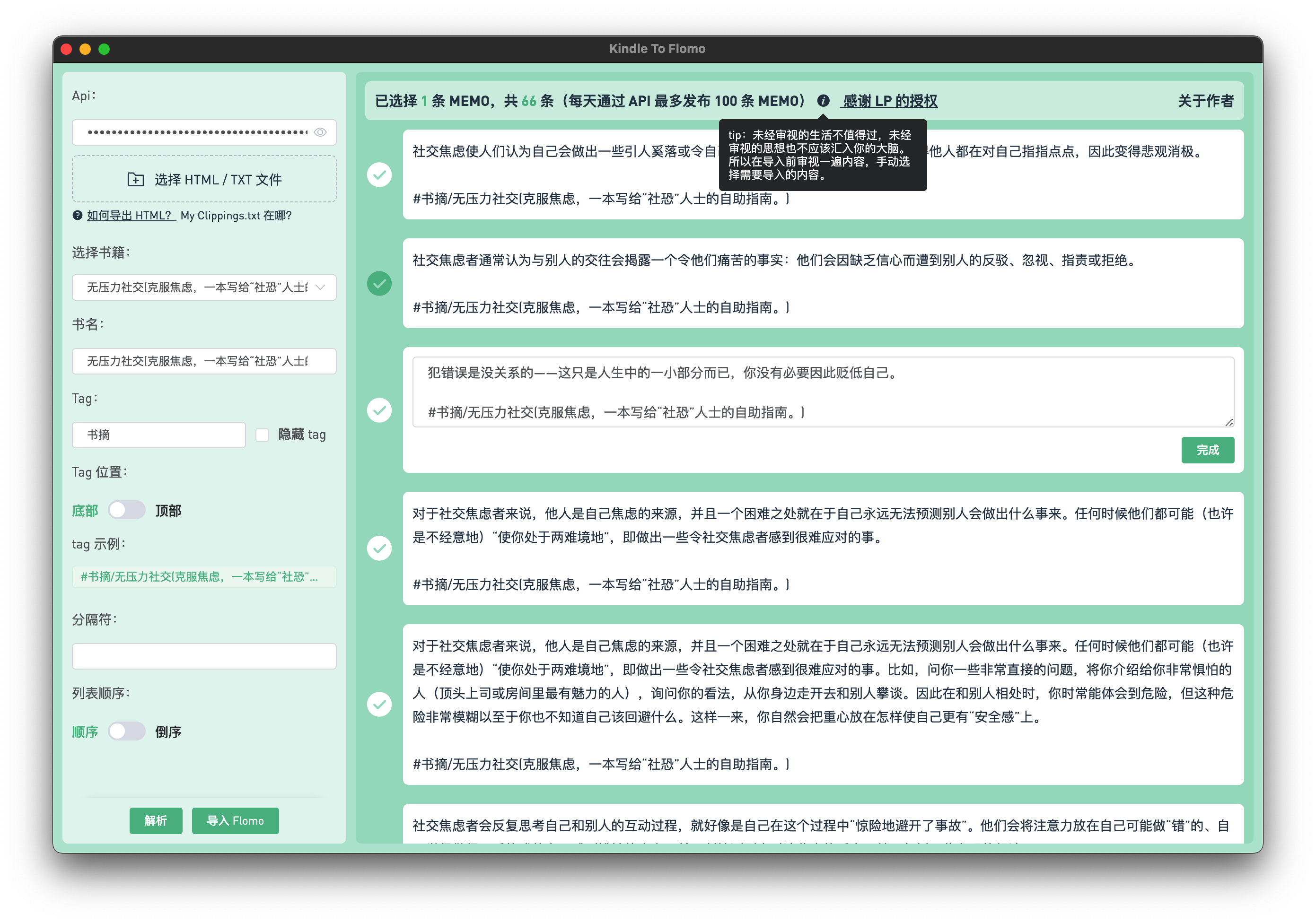
Task: Click the Tag input containing 书摘
Action: [159, 435]
